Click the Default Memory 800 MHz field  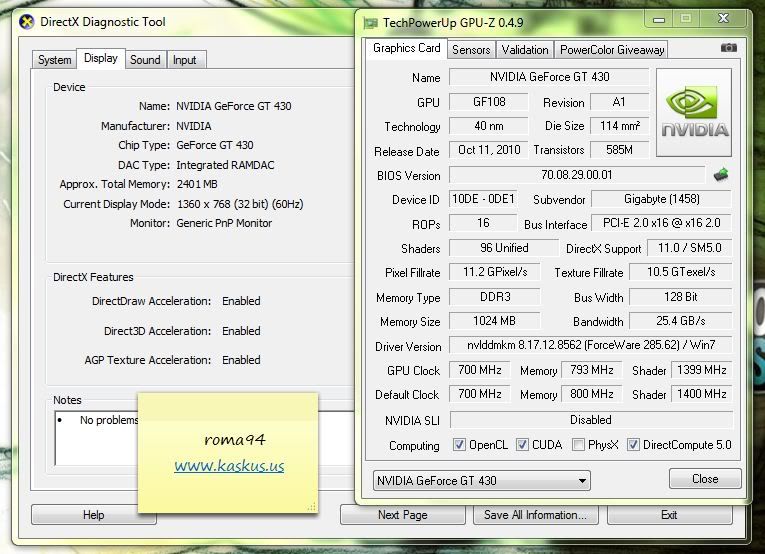pyautogui.click(x=592, y=394)
